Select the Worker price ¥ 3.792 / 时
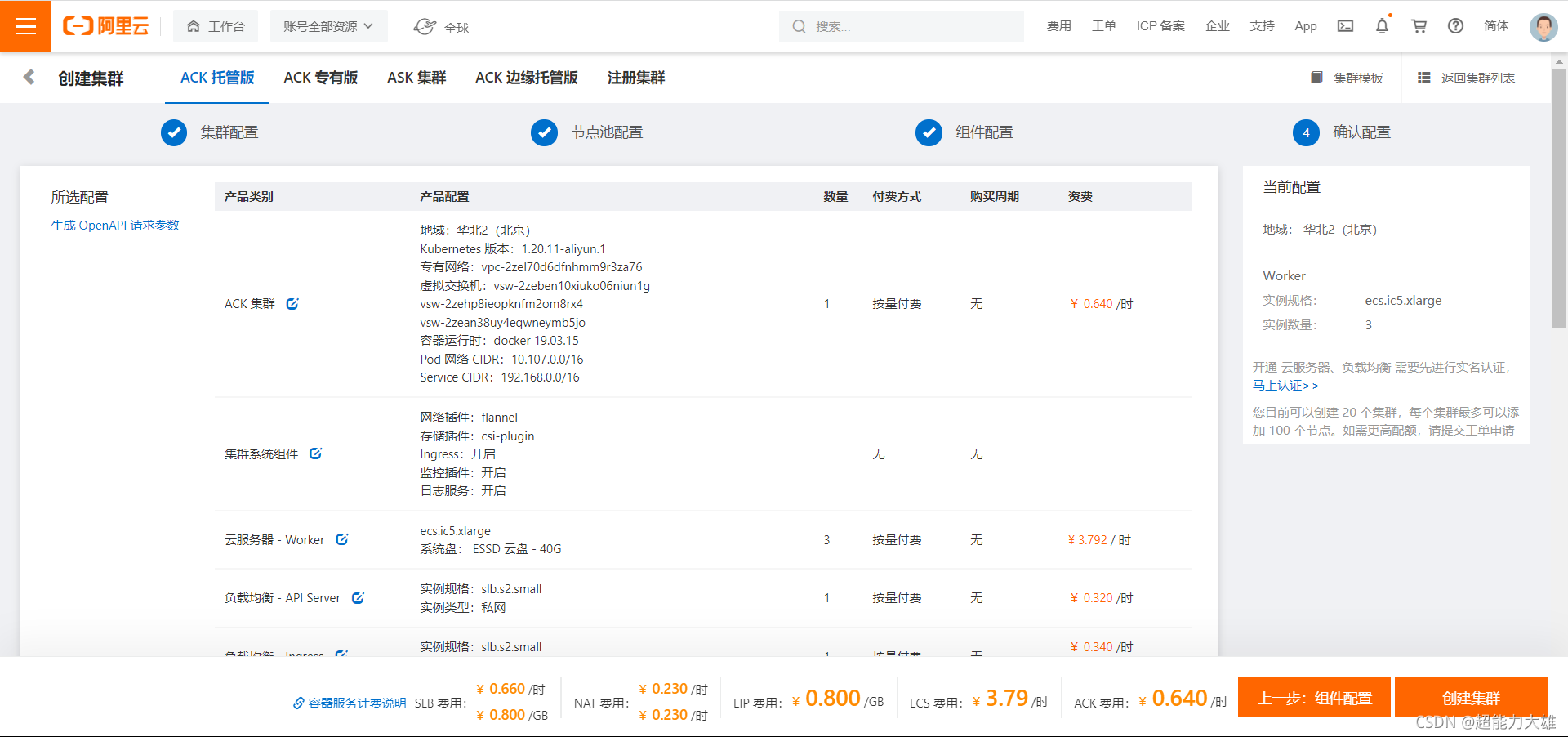Image resolution: width=1568 pixels, height=737 pixels. pyautogui.click(x=1099, y=540)
